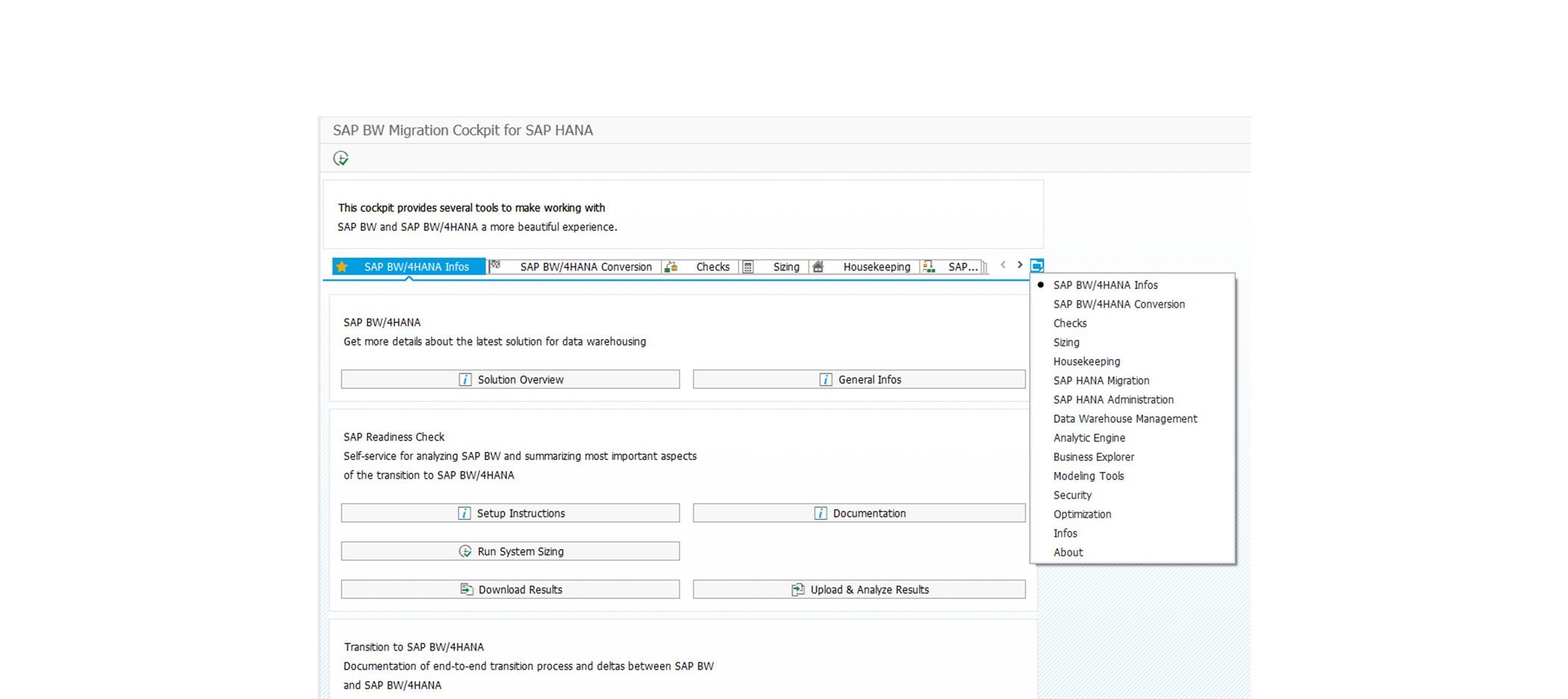This screenshot has height=699, width=1568.
Task: Click the Run System Sizing button
Action: (510, 551)
